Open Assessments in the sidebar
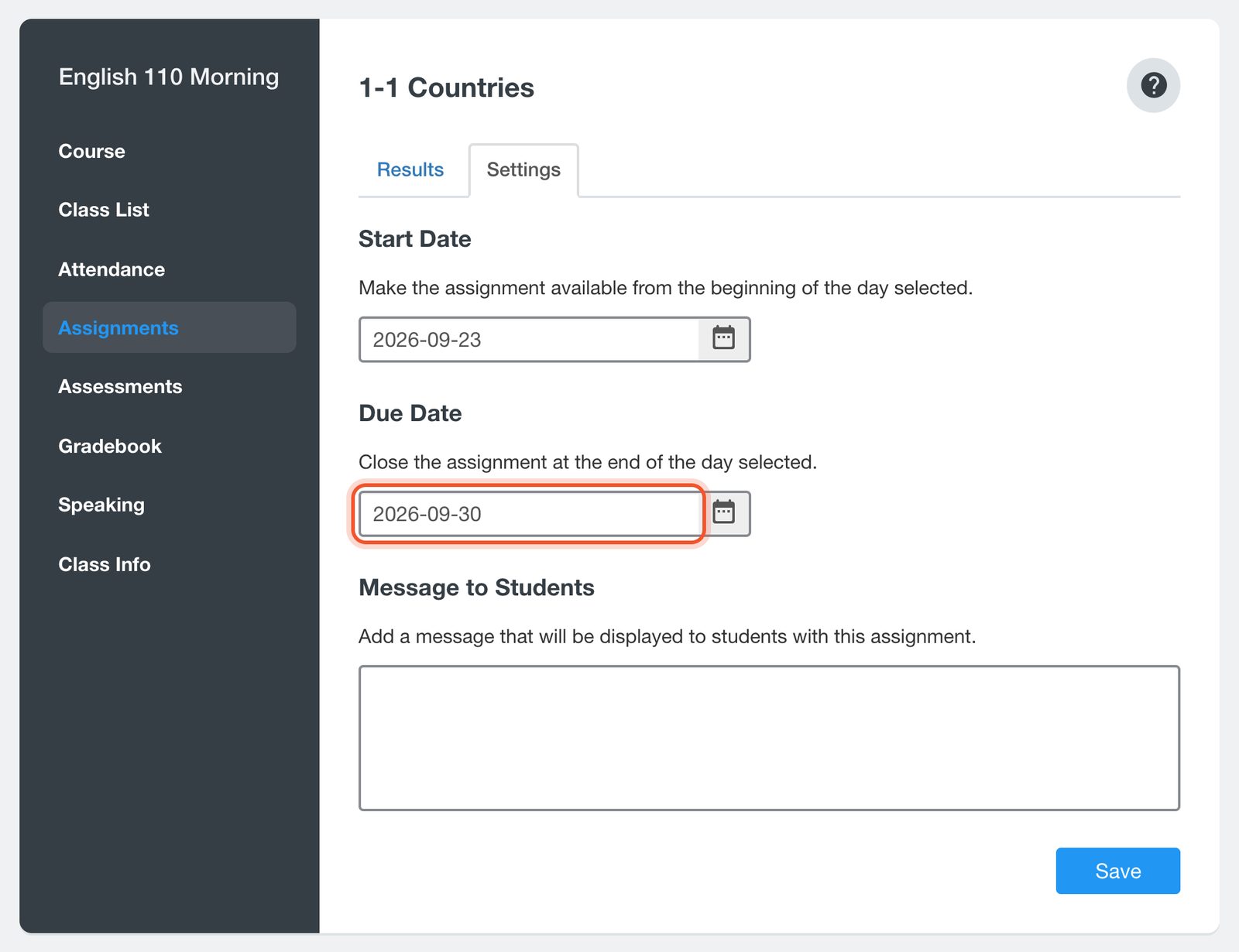Image resolution: width=1239 pixels, height=952 pixels. click(x=120, y=386)
